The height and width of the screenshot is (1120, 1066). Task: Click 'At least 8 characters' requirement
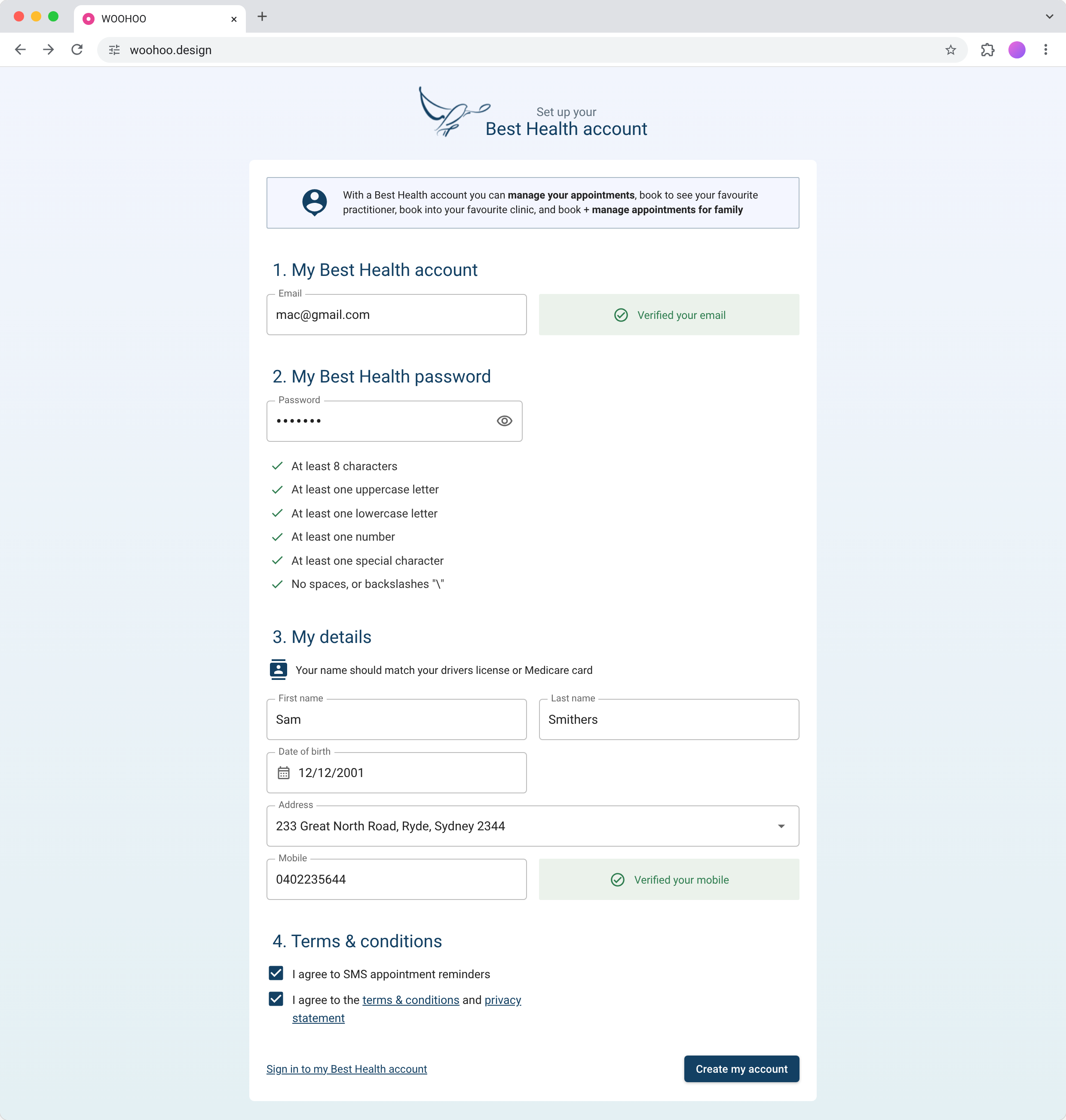click(344, 466)
